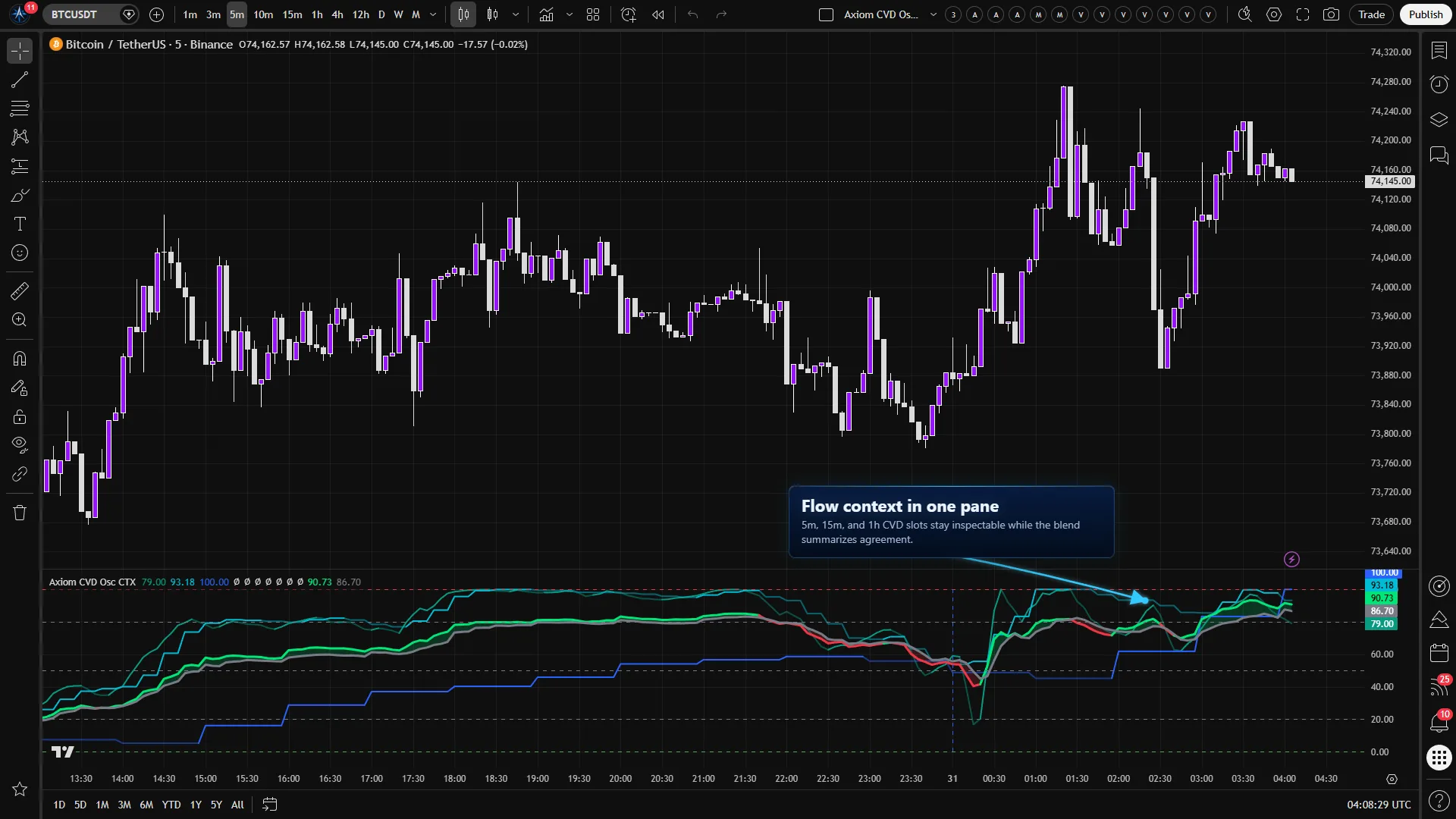Switch to the D daily timeframe

(381, 14)
